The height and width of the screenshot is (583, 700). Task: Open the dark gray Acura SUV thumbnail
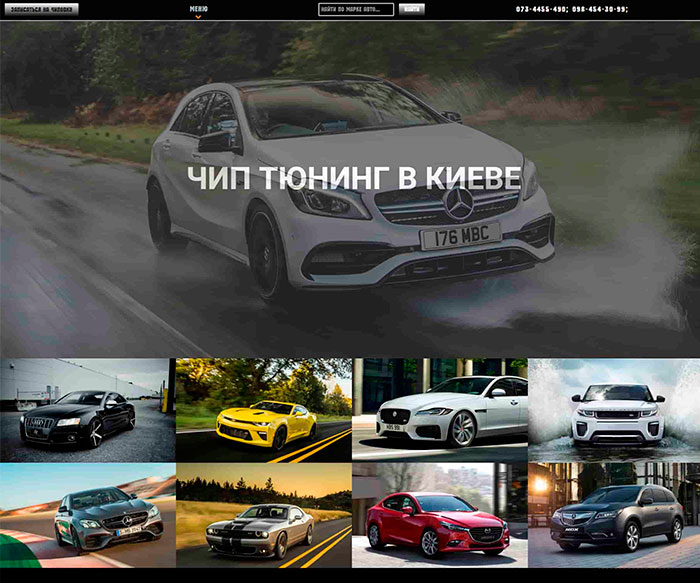point(614,515)
